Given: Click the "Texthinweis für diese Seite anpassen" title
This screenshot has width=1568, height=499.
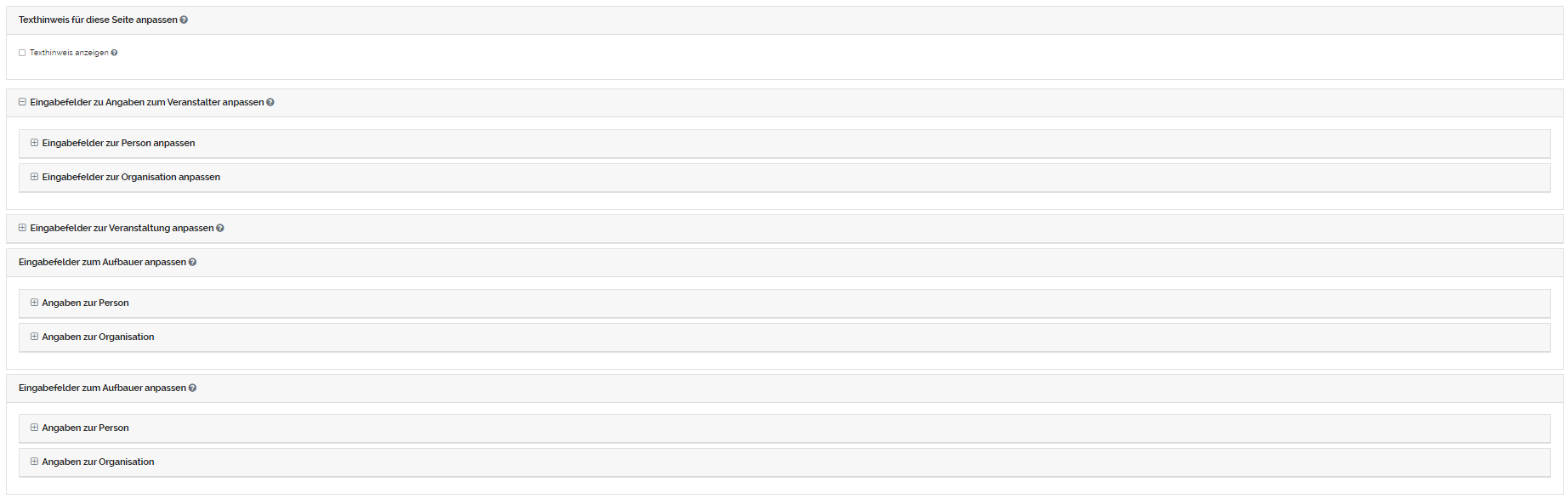Looking at the screenshot, I should coord(98,20).
